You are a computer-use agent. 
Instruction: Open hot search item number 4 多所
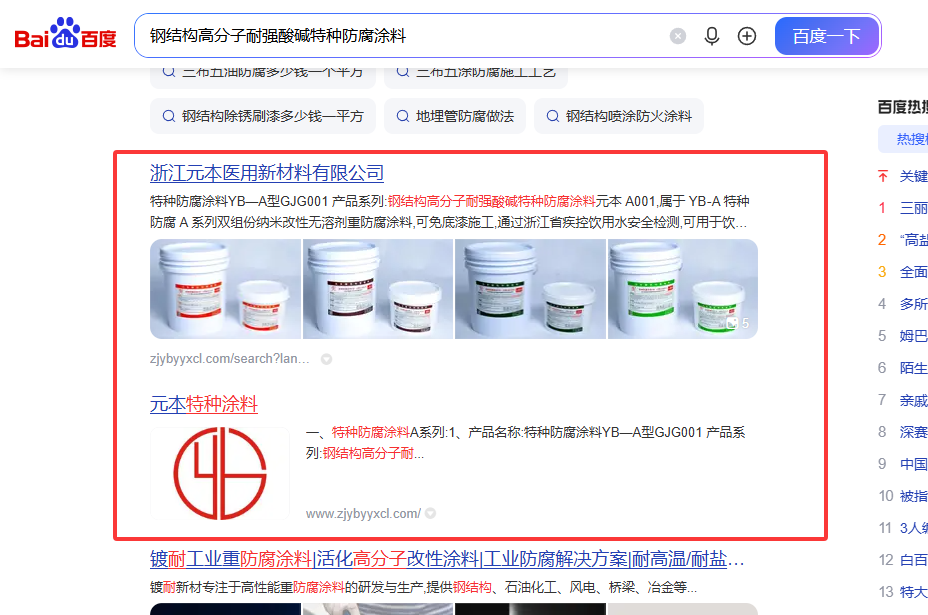point(913,304)
